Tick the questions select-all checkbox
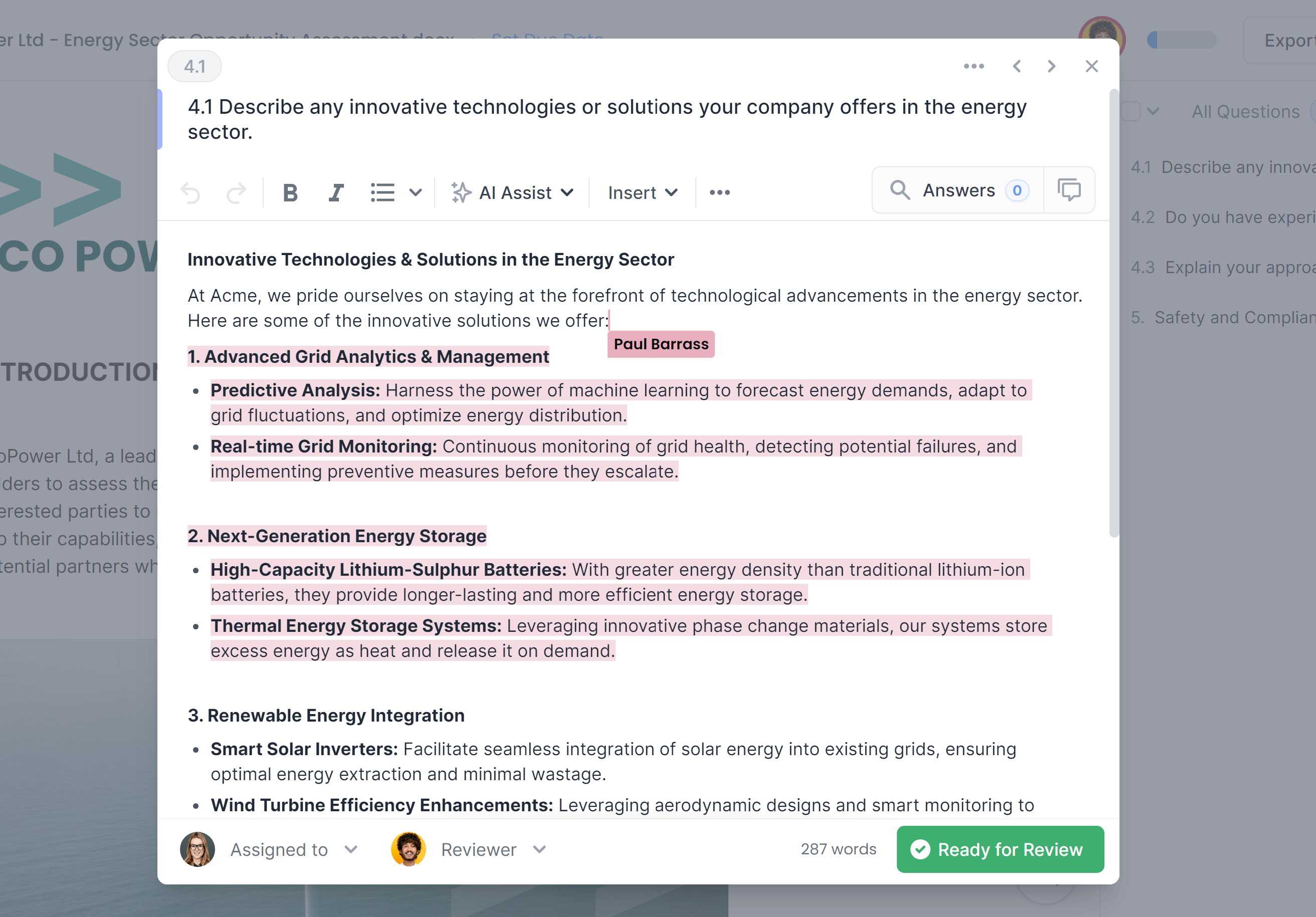 (x=1131, y=111)
